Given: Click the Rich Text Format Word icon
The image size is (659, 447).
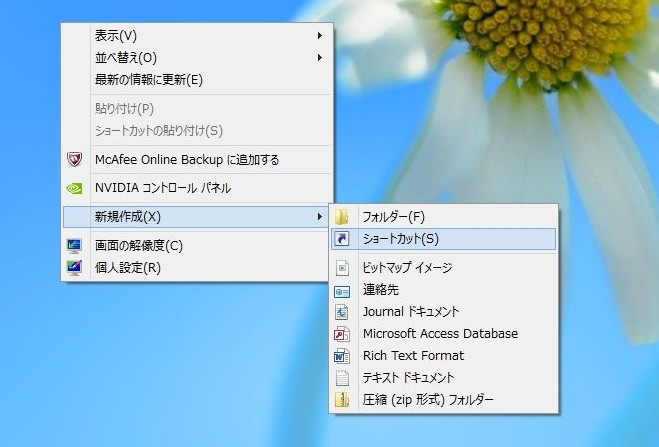Looking at the screenshot, I should pos(342,356).
